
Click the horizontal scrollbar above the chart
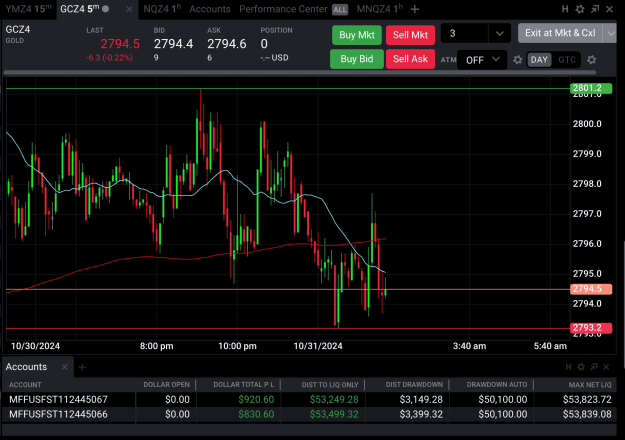[300, 73]
